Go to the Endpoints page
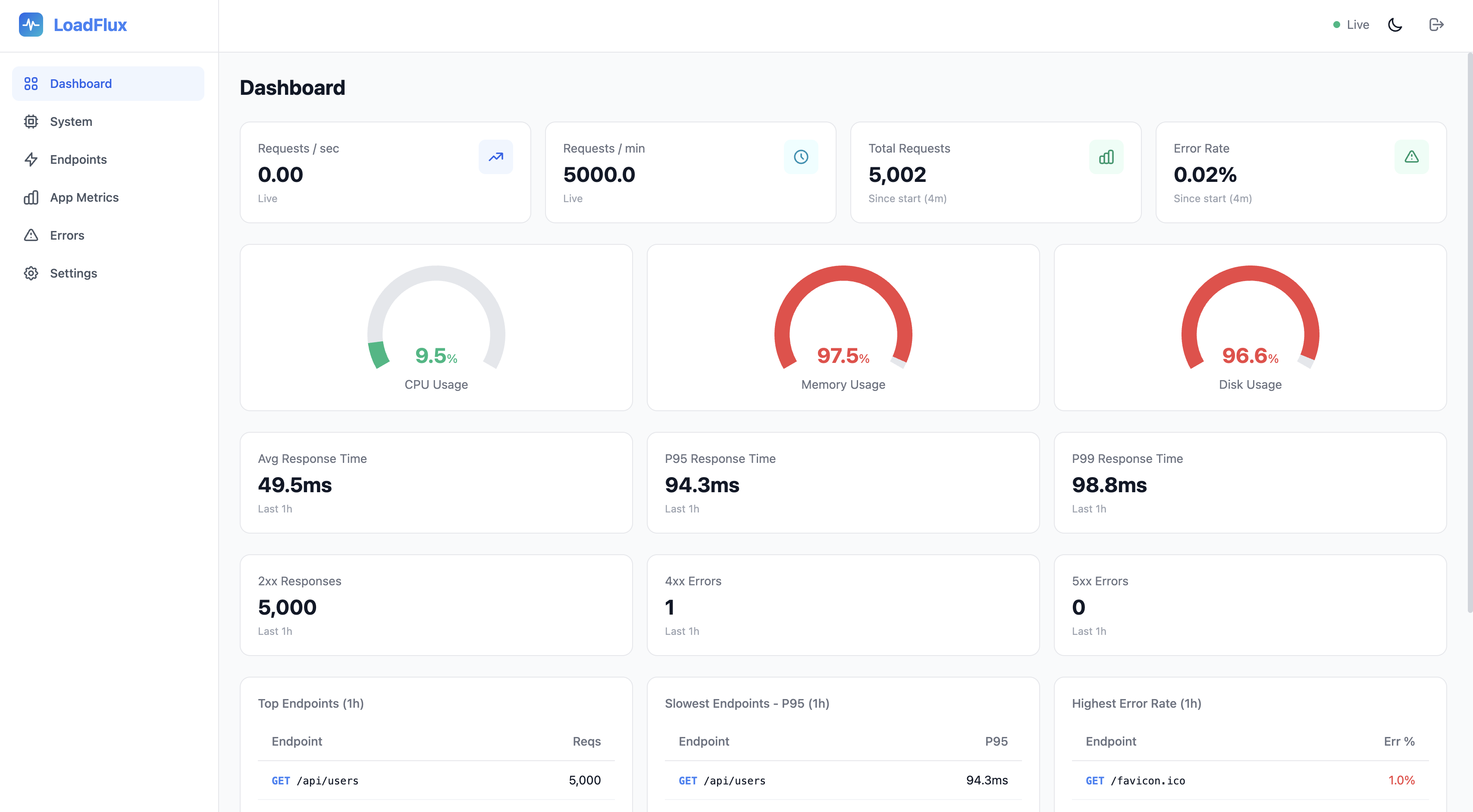Viewport: 1473px width, 812px height. coord(108,159)
